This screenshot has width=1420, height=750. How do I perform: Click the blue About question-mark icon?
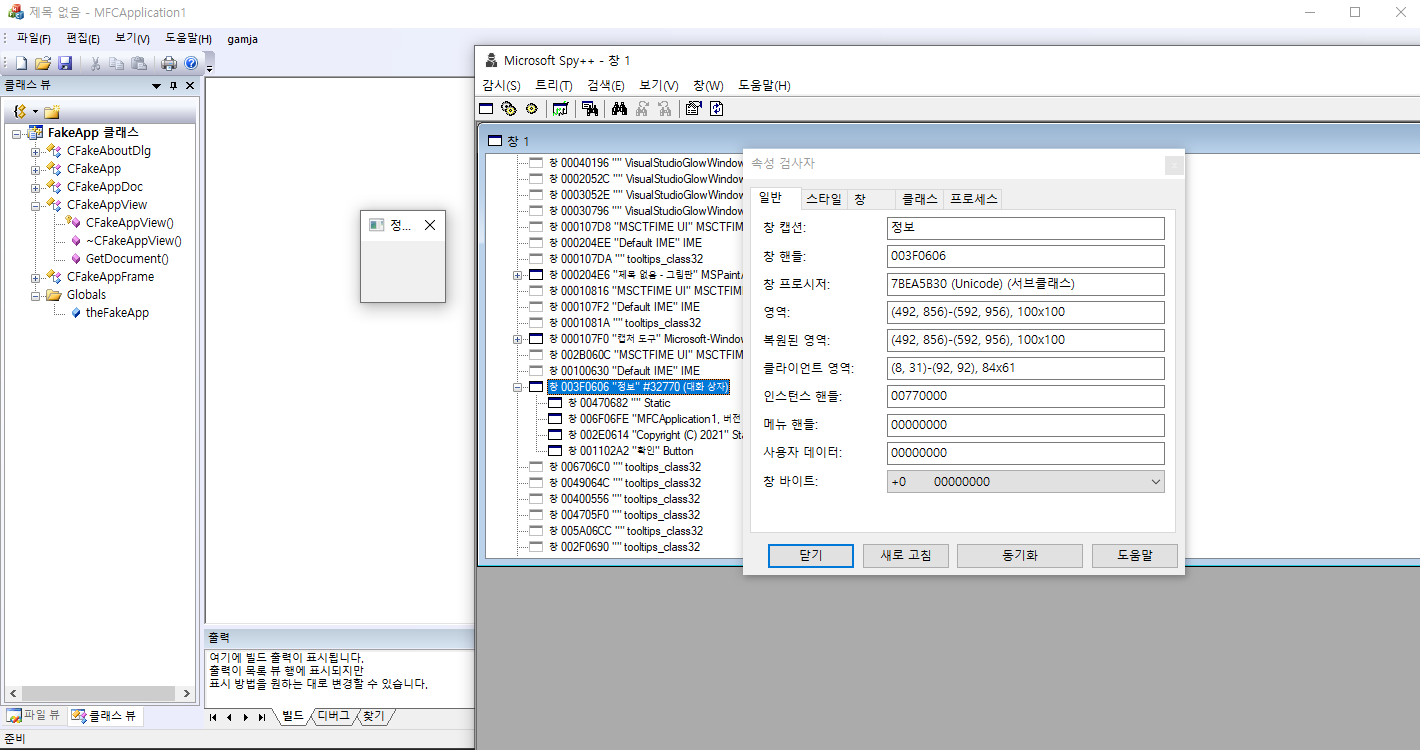(191, 63)
